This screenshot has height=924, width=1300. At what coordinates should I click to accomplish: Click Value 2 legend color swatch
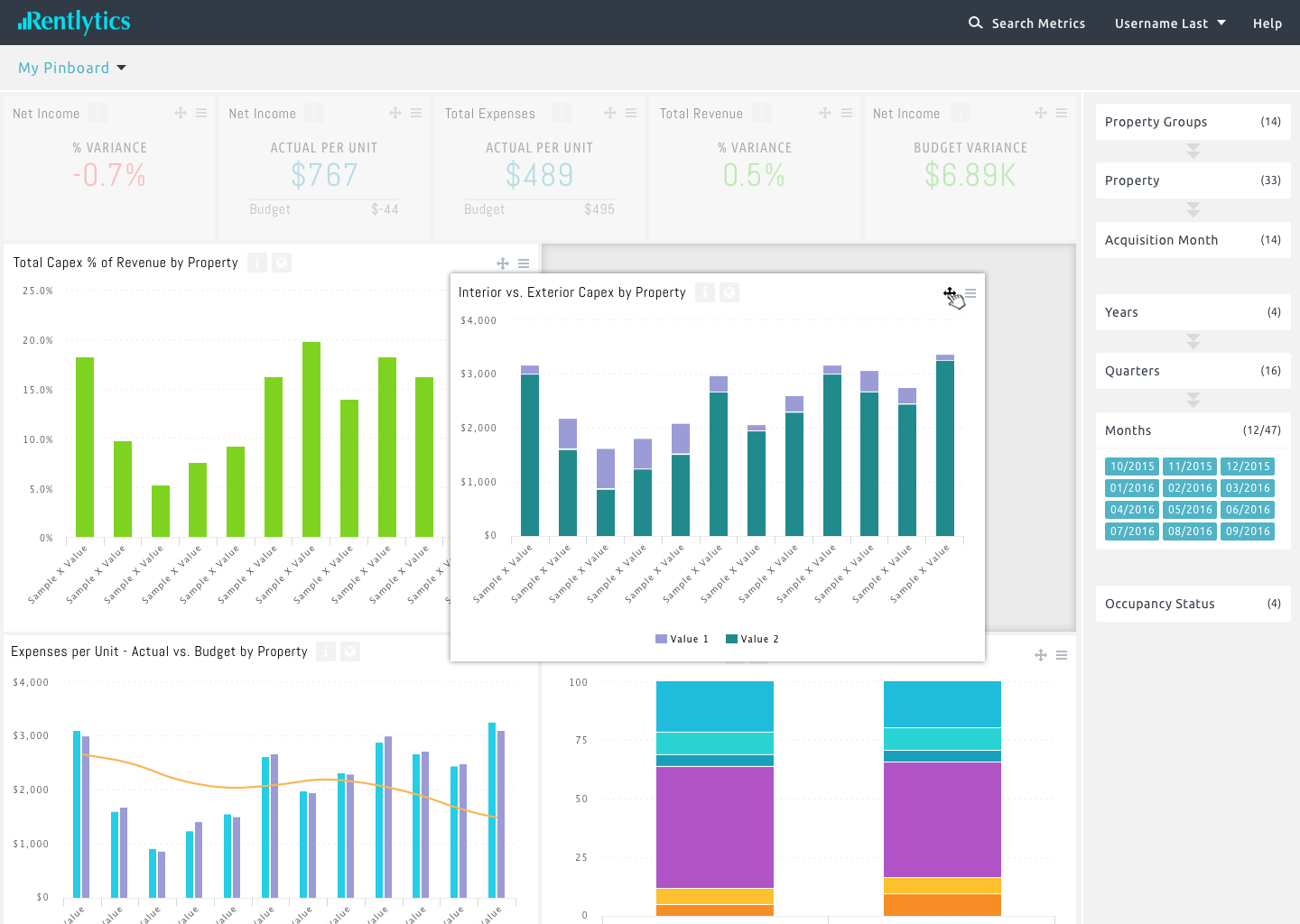[x=731, y=639]
